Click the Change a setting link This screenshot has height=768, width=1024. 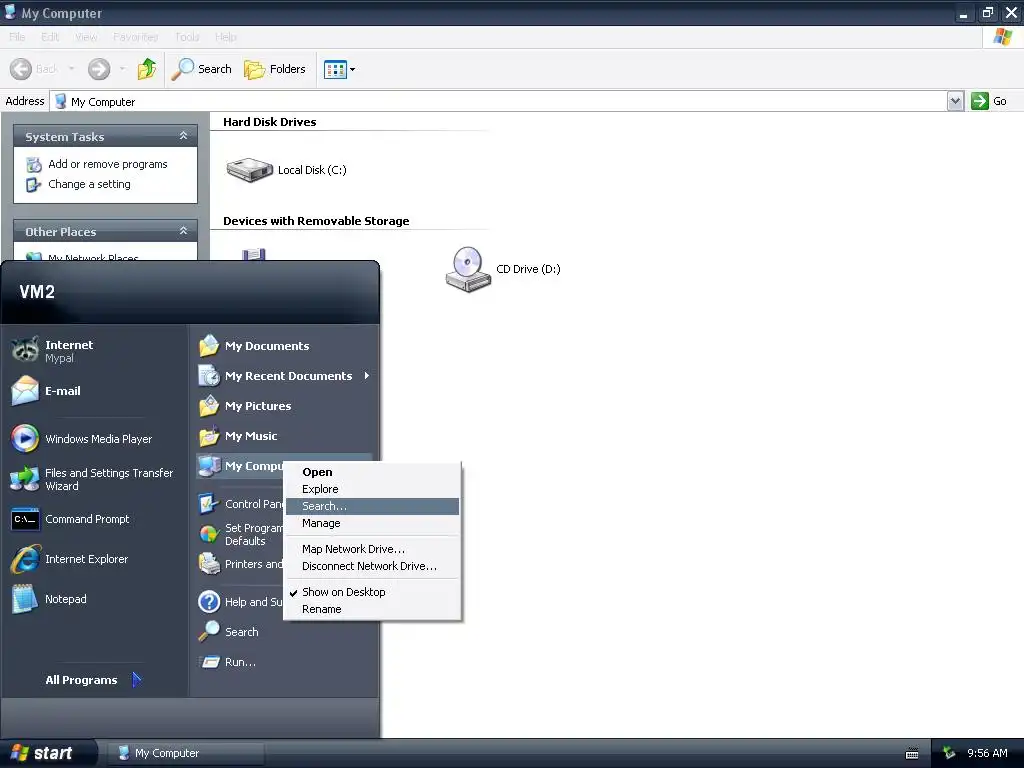(89, 184)
